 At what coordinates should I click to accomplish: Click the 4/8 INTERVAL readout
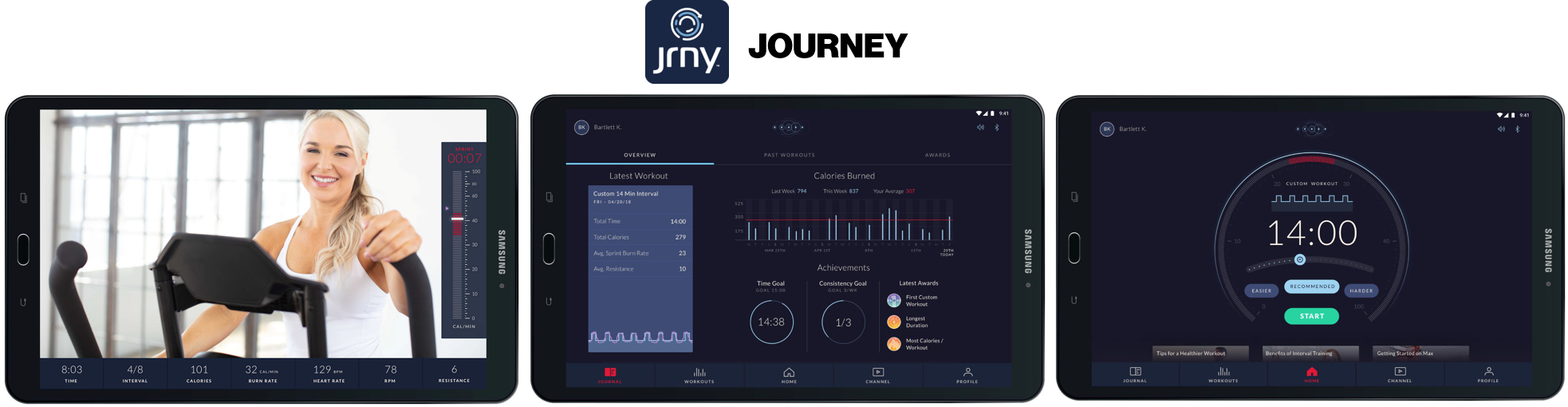136,373
